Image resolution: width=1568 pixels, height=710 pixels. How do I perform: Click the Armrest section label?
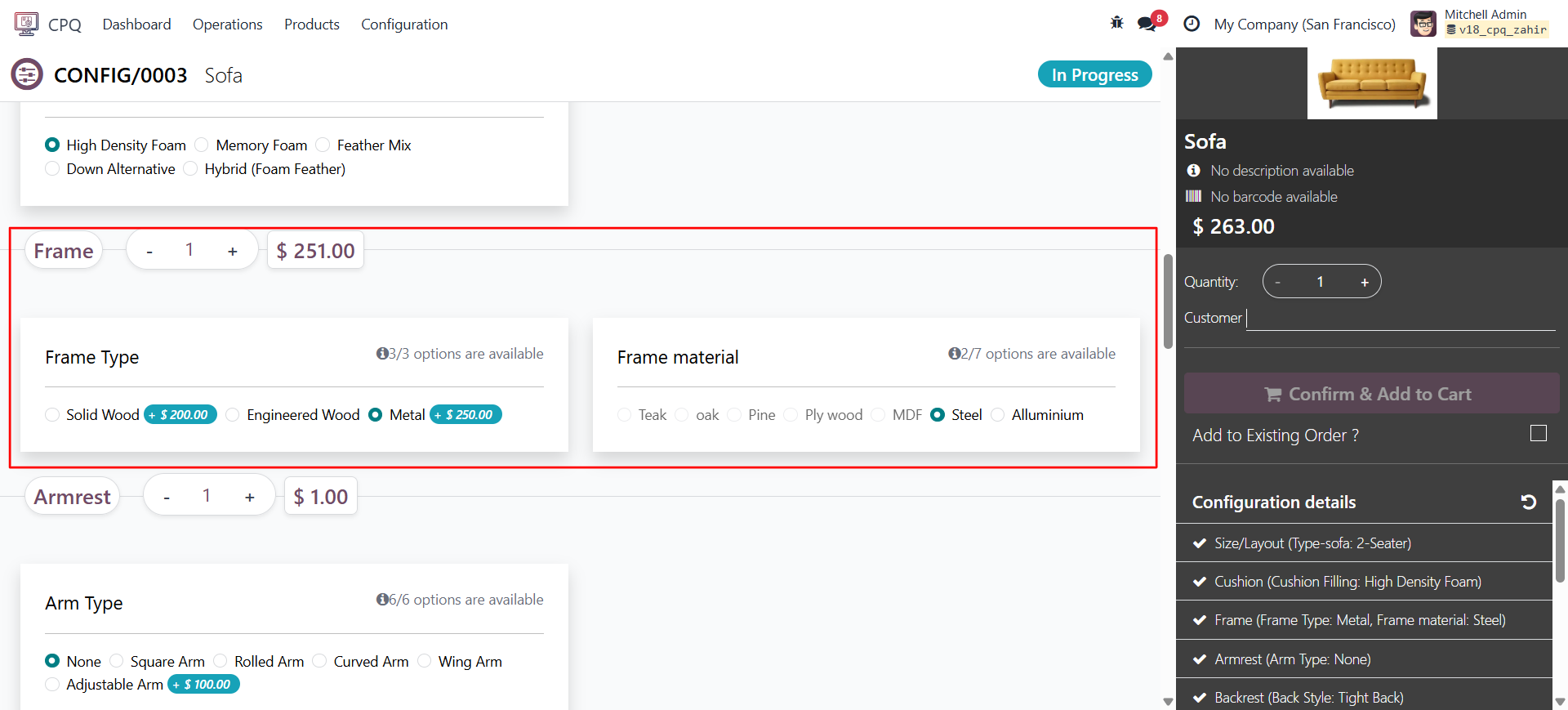pos(73,497)
